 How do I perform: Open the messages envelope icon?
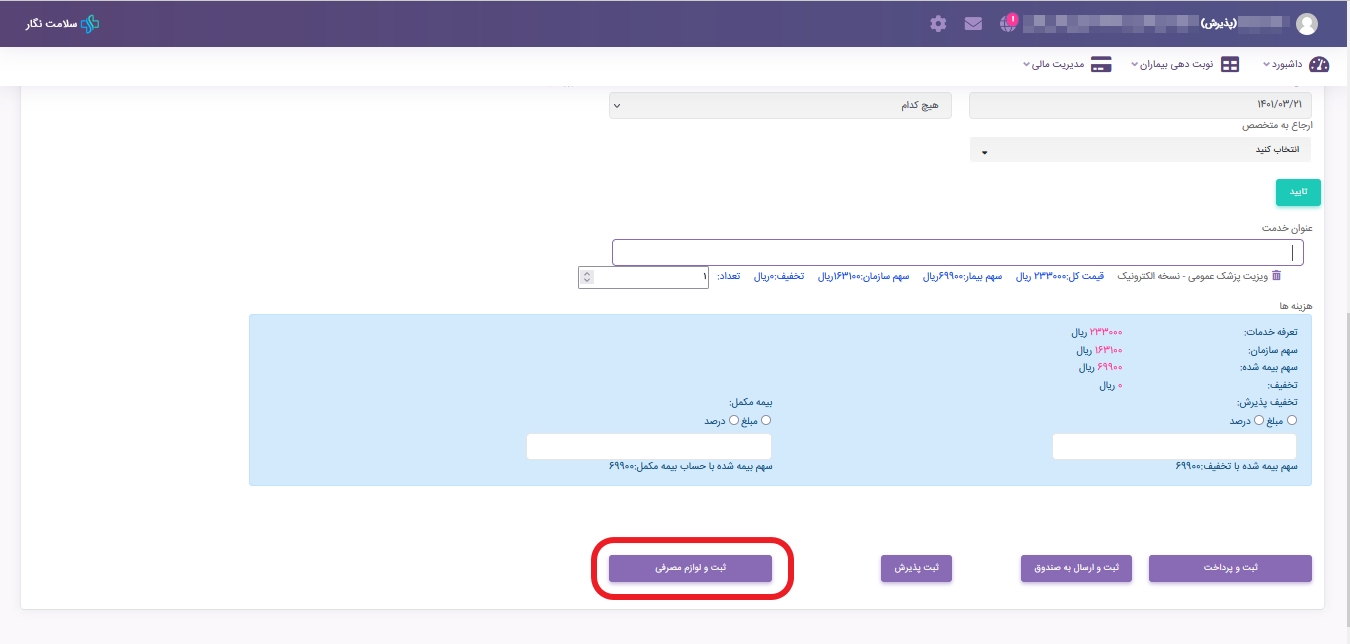pos(973,24)
